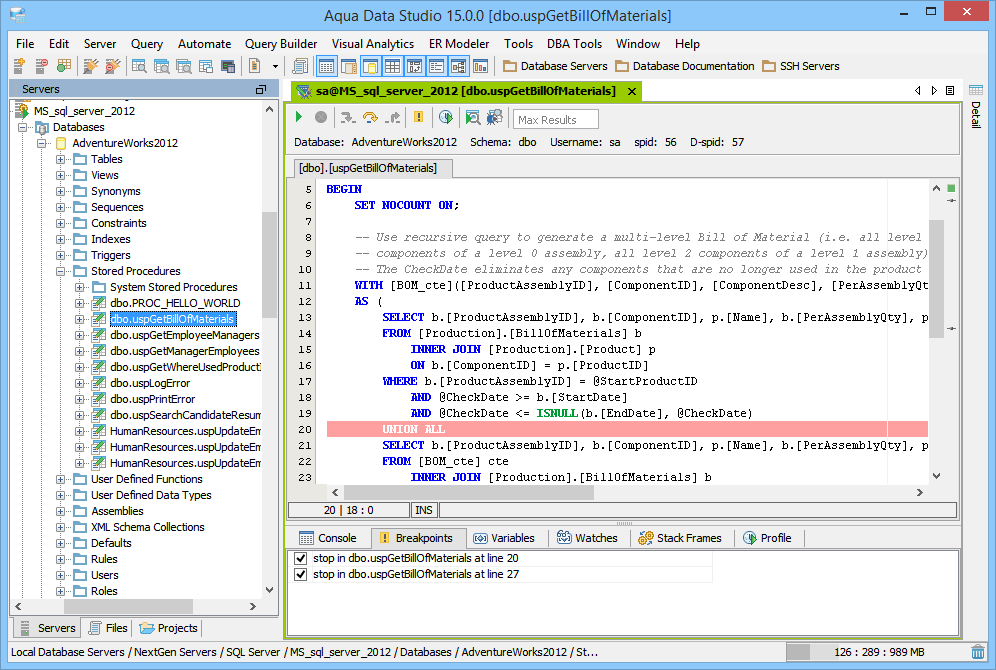The width and height of the screenshot is (996, 670).
Task: Click the Step Over debugger icon
Action: pyautogui.click(x=370, y=118)
